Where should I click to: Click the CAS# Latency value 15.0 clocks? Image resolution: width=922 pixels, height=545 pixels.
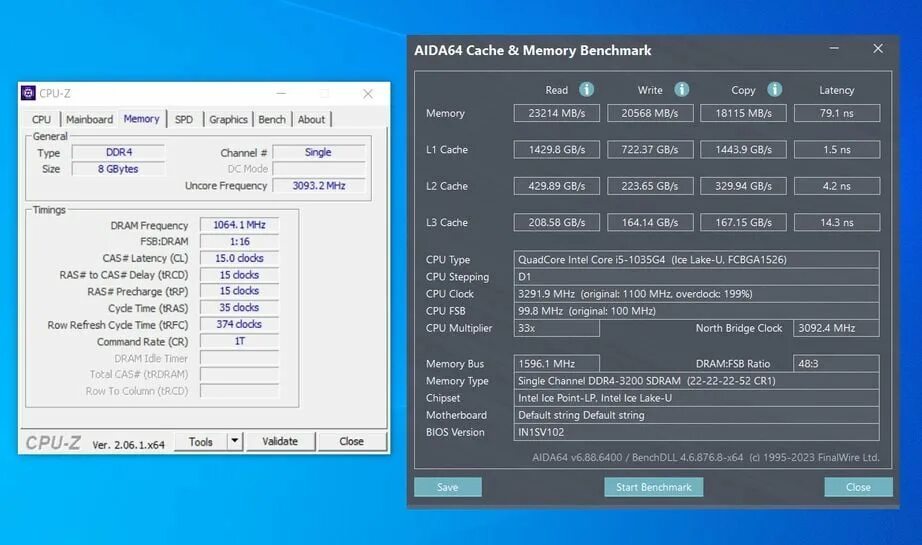click(x=239, y=258)
